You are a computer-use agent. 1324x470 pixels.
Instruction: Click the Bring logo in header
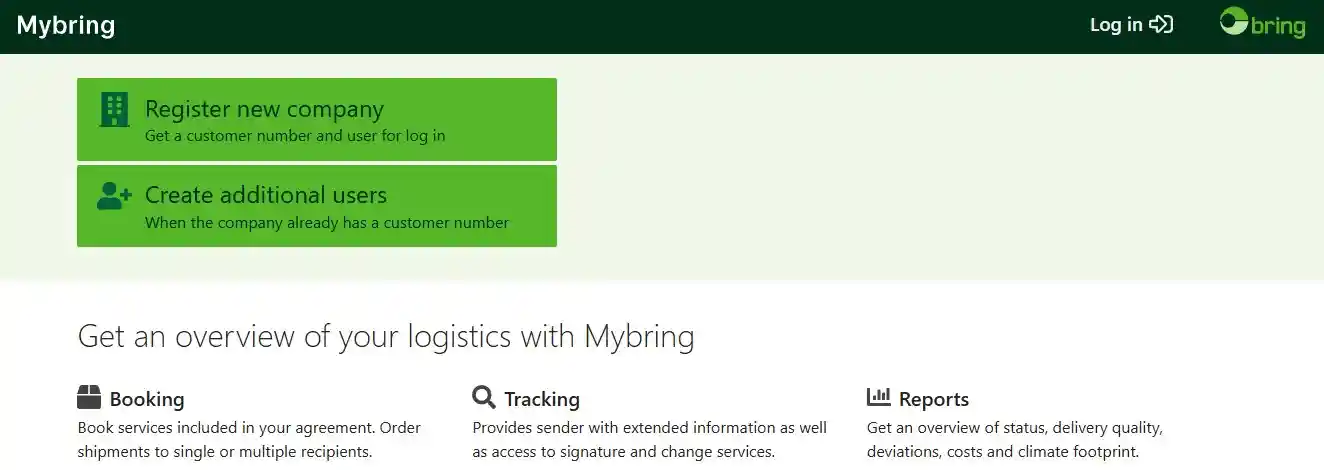pyautogui.click(x=1263, y=23)
